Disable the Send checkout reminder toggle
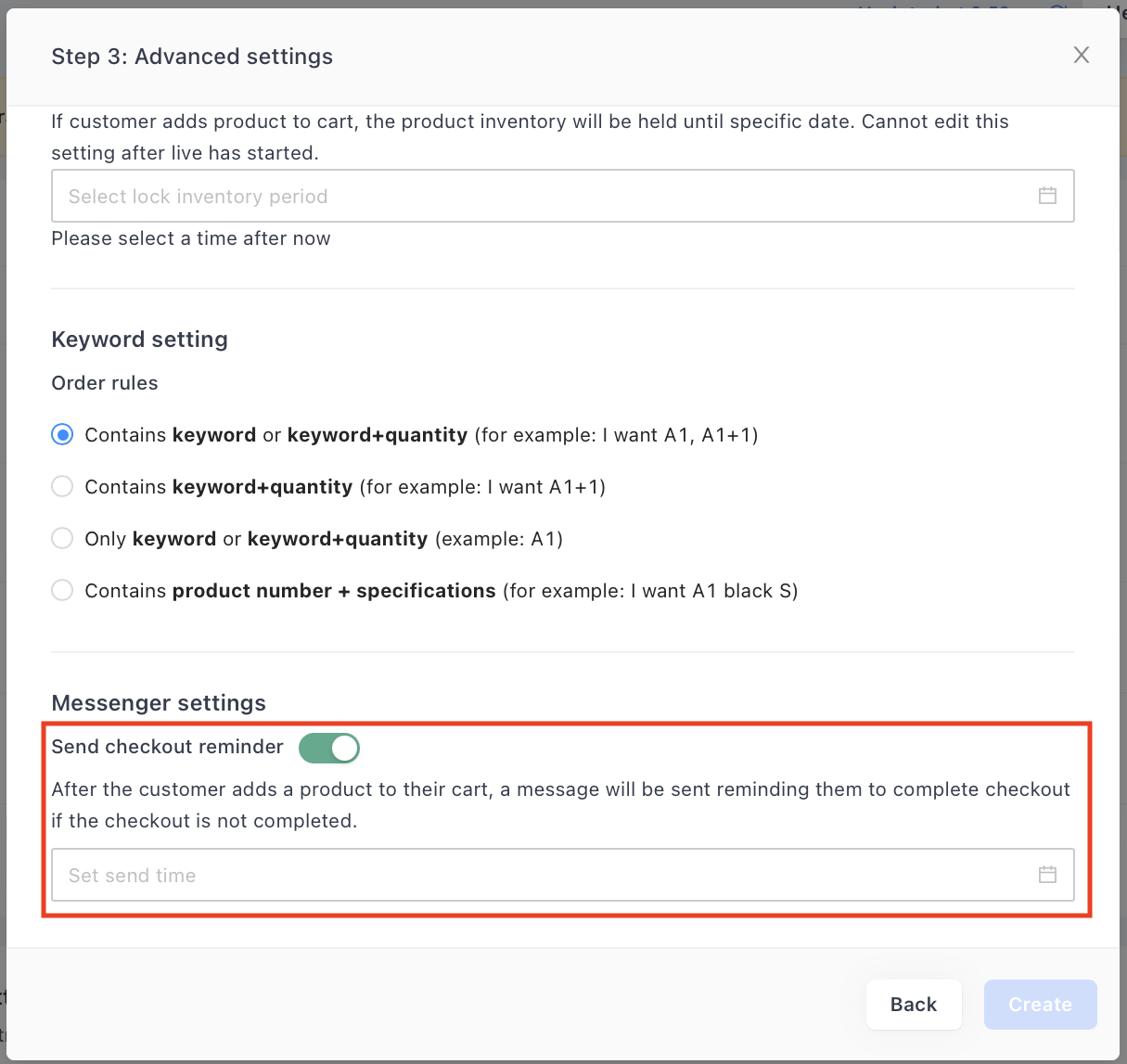 [329, 748]
